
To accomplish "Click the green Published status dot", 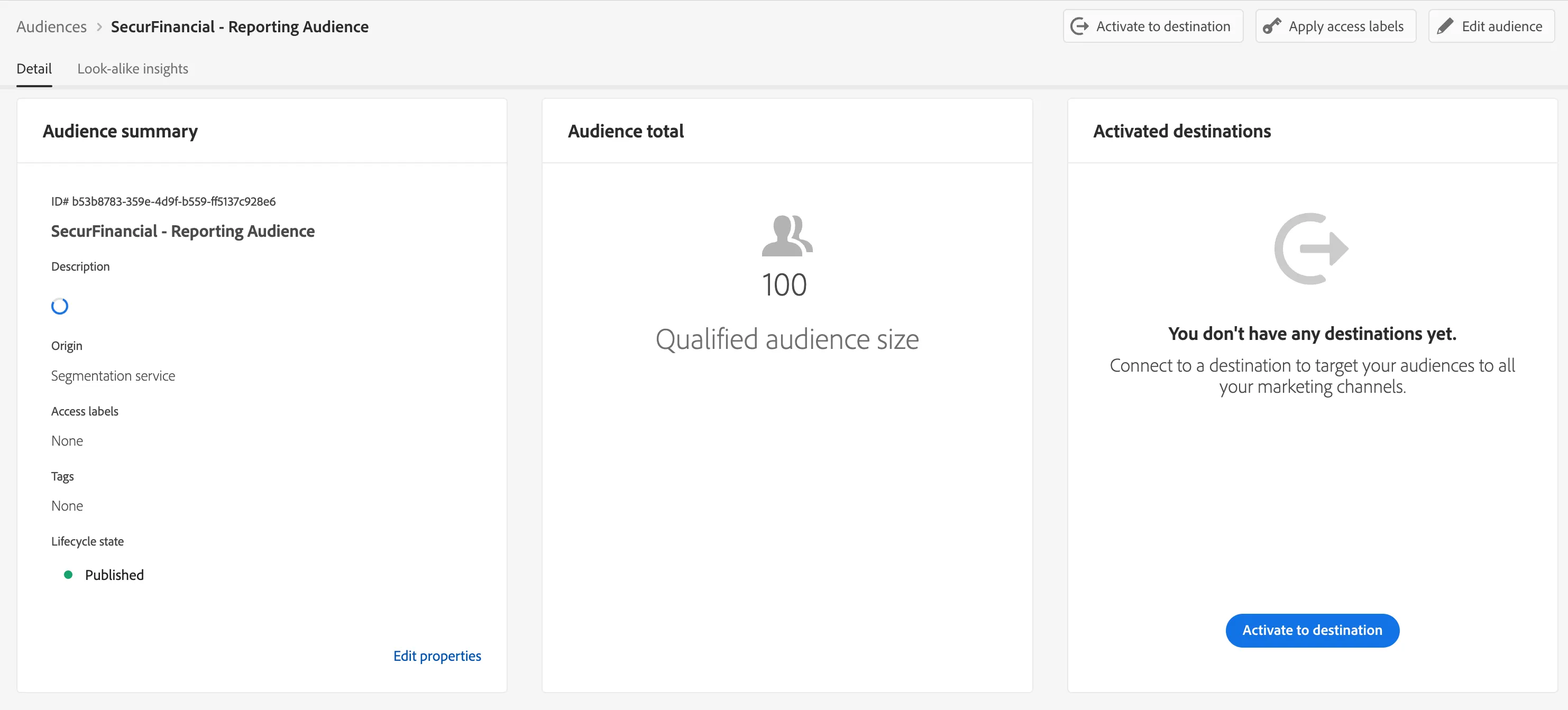I will point(68,575).
